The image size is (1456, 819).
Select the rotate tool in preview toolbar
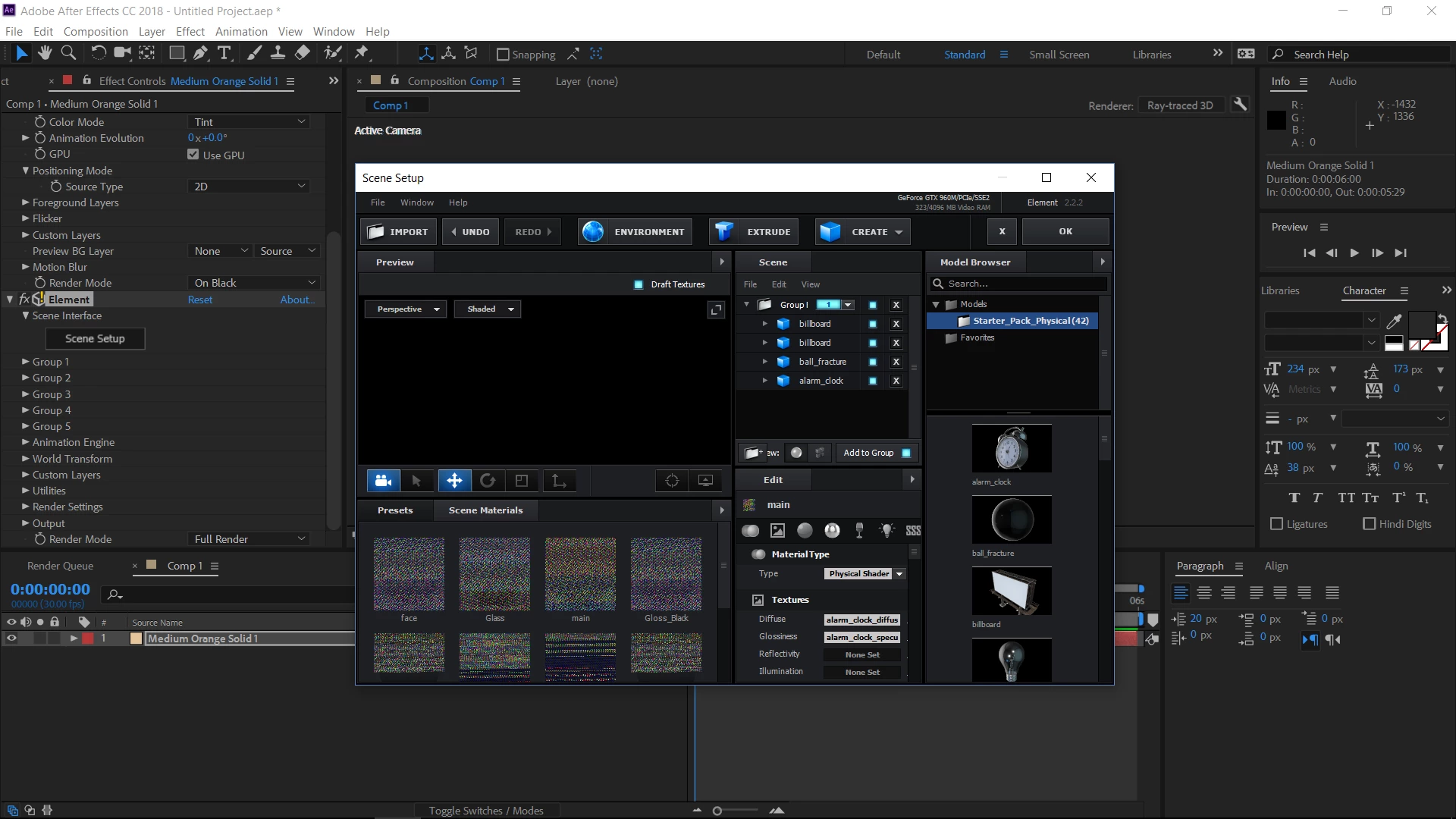pos(488,481)
